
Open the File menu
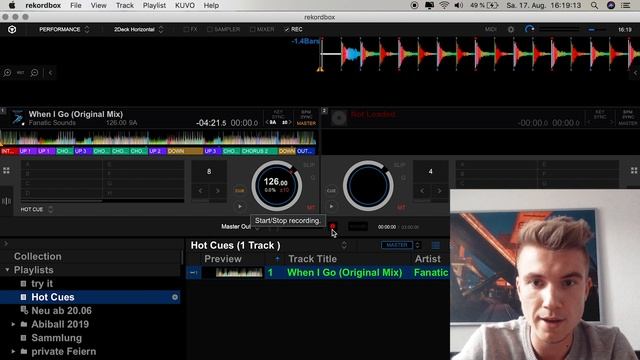pyautogui.click(x=76, y=5)
